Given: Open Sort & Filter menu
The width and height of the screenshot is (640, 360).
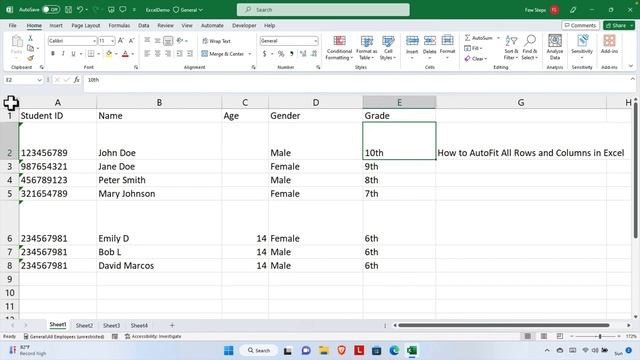Looking at the screenshot, I should [x=511, y=48].
